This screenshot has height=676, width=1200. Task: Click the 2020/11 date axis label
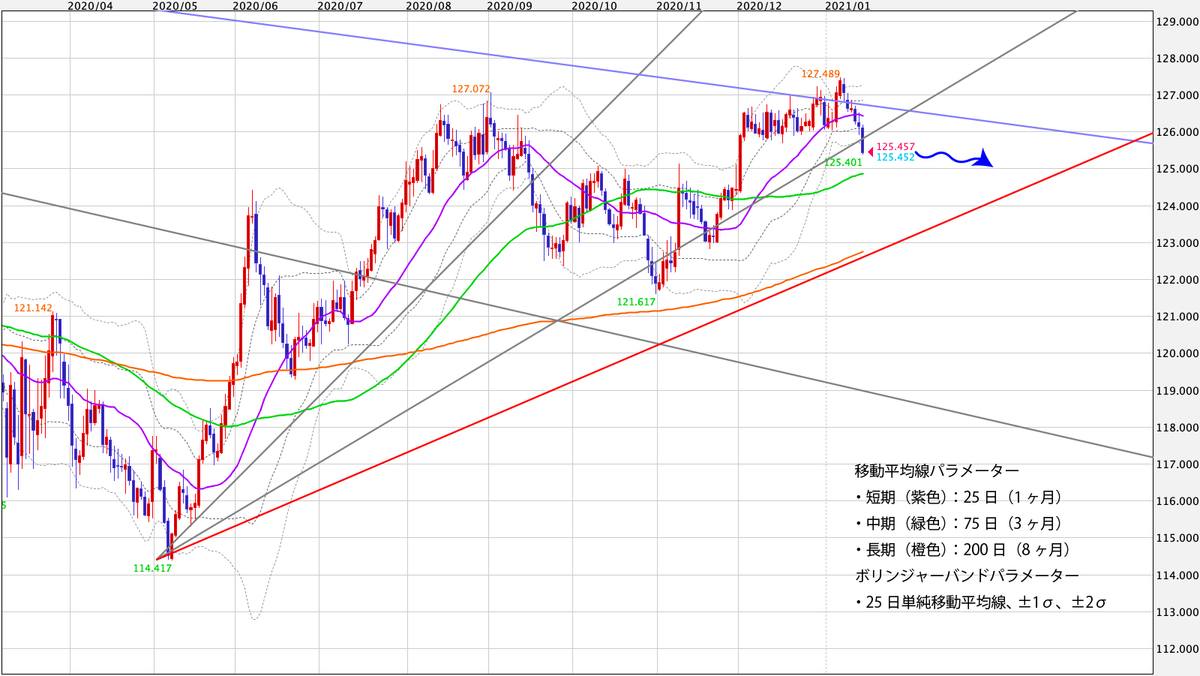pos(678,6)
